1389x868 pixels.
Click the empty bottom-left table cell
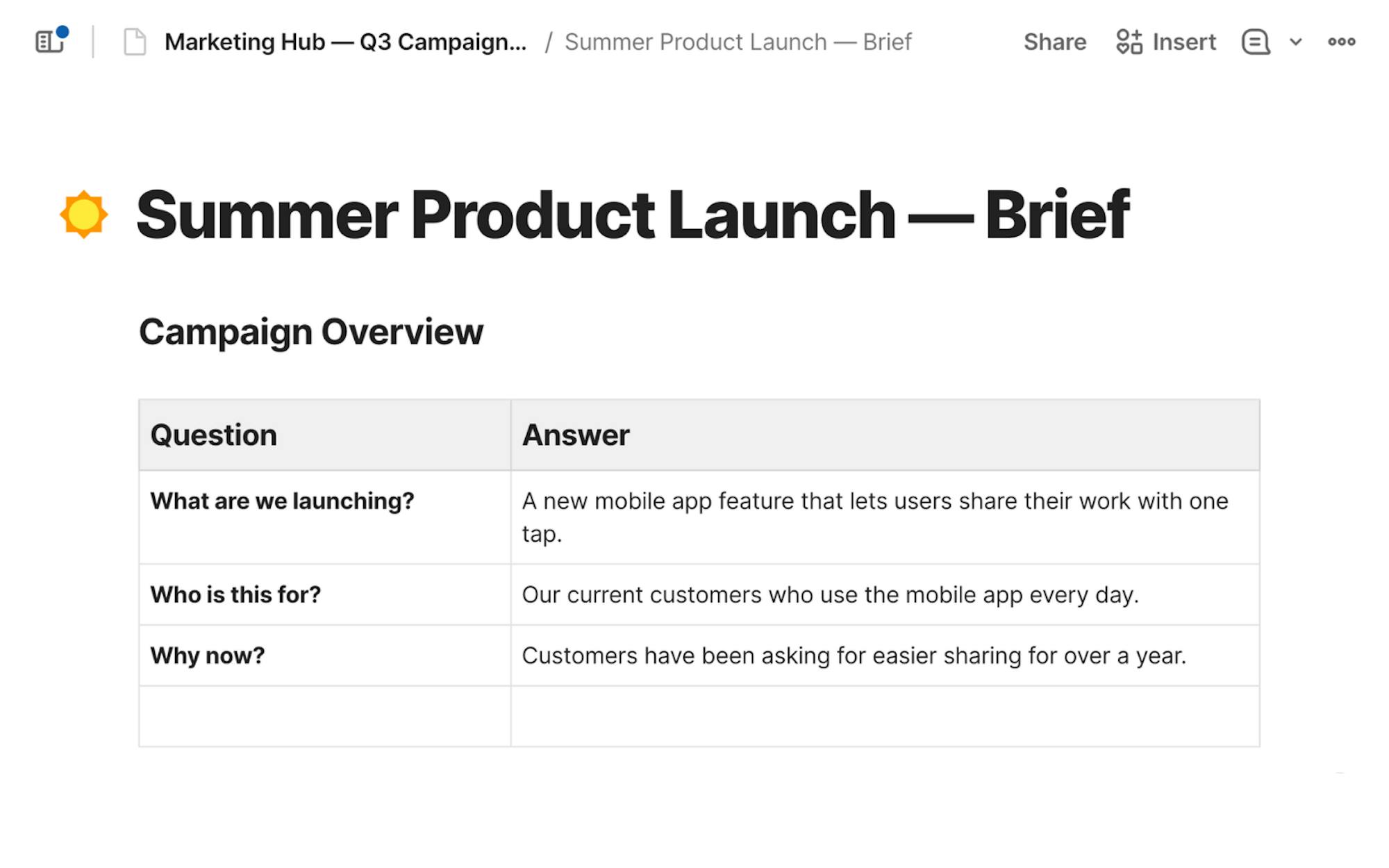click(x=324, y=717)
